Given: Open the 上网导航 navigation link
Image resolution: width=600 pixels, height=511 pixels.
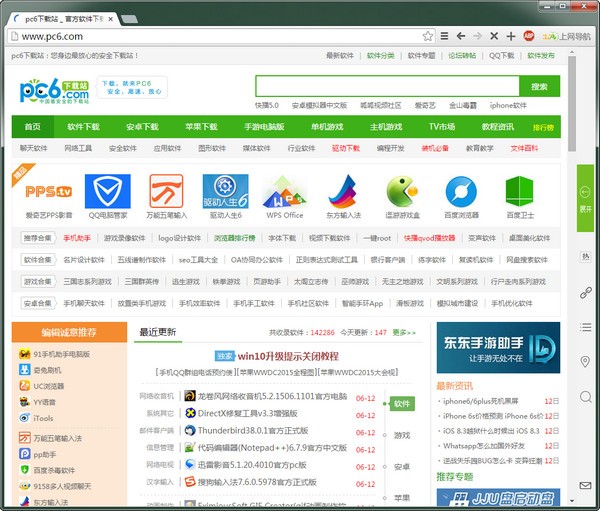Looking at the screenshot, I should click(x=566, y=36).
